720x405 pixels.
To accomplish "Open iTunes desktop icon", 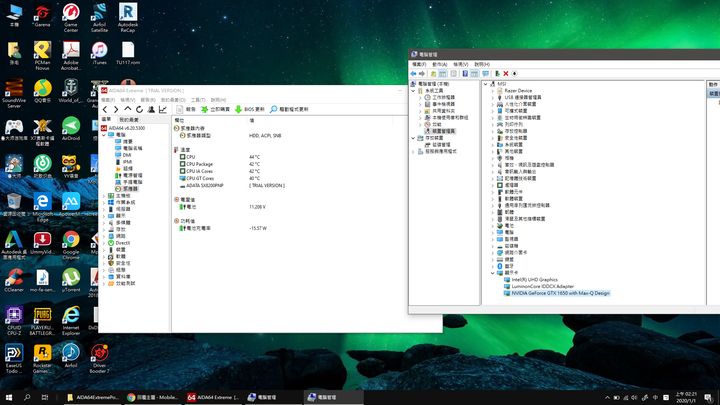I will click(x=99, y=53).
